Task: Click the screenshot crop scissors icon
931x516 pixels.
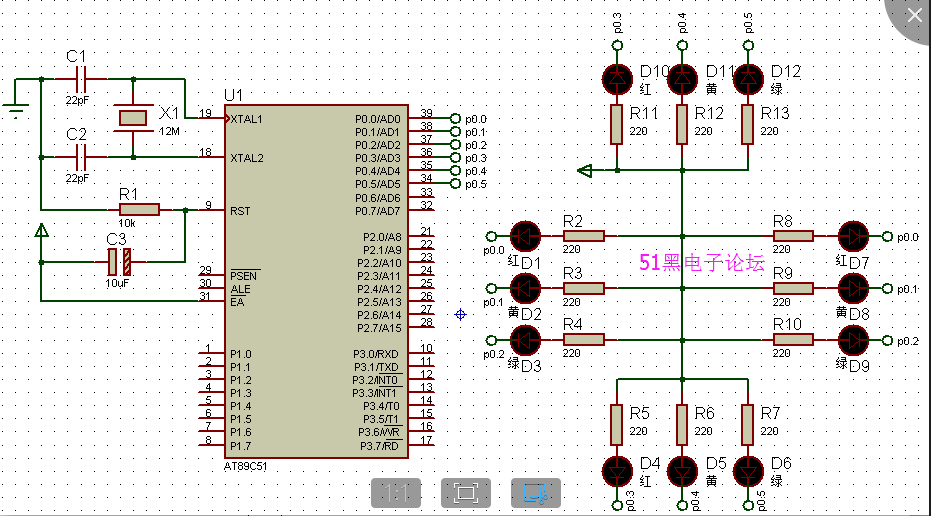Action: pos(536,493)
